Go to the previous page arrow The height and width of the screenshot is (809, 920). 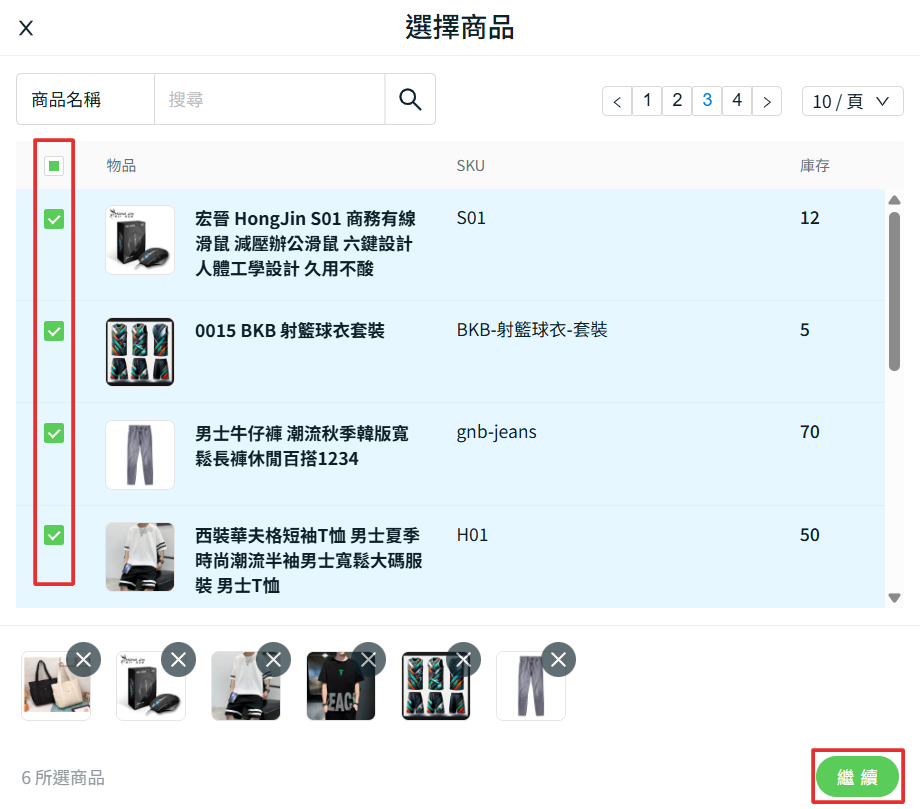617,101
